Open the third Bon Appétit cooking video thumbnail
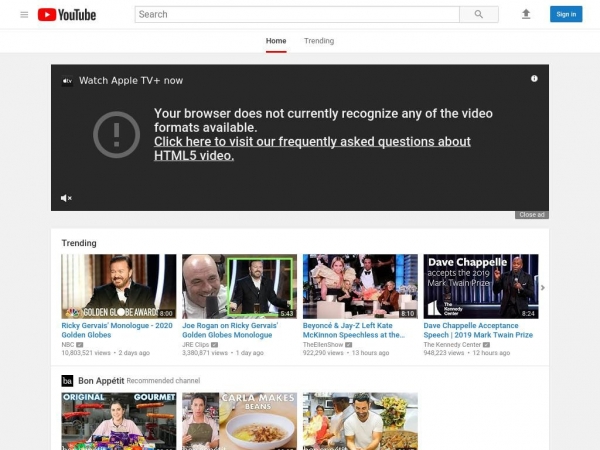The height and width of the screenshot is (450, 600). (360, 421)
